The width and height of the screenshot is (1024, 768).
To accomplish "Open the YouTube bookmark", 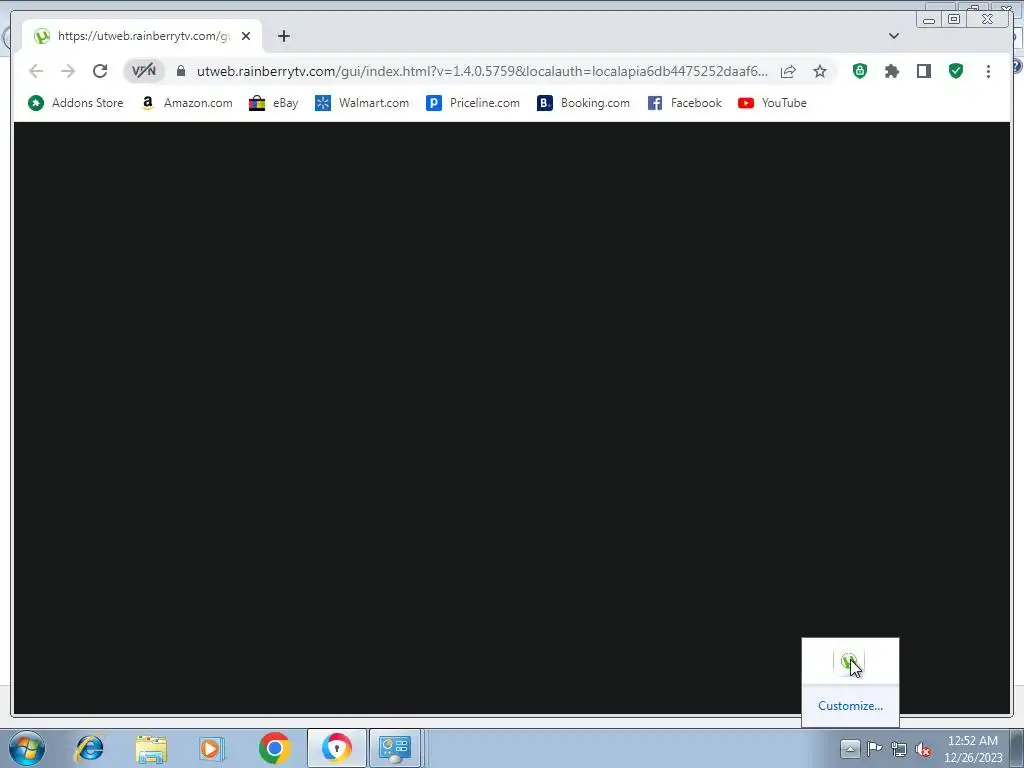I will click(x=772, y=103).
